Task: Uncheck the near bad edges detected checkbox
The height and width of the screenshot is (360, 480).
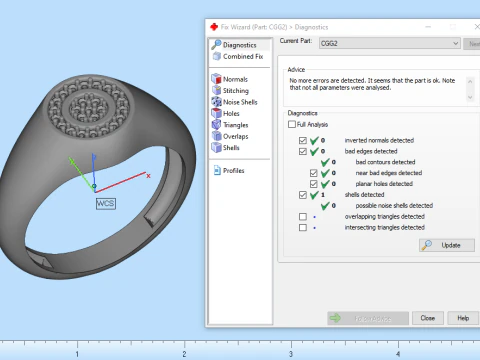Action: click(313, 173)
